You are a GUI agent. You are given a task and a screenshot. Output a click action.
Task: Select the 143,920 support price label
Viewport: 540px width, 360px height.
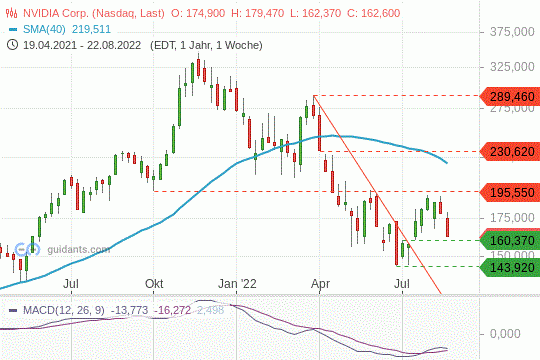511,267
